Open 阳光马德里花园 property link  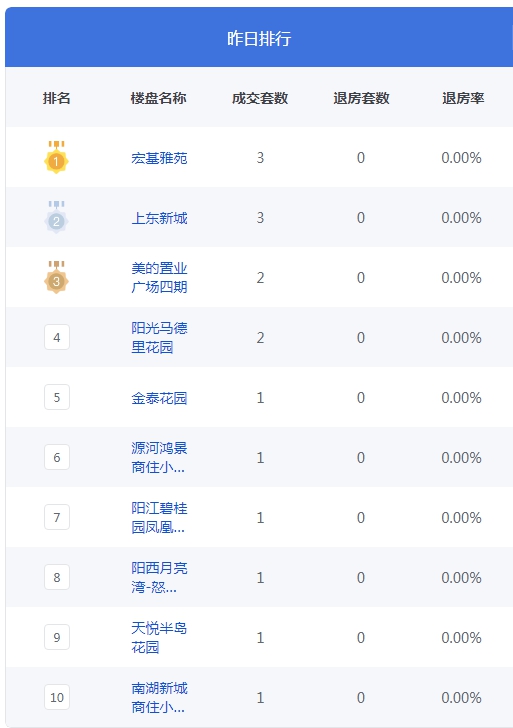(159, 338)
